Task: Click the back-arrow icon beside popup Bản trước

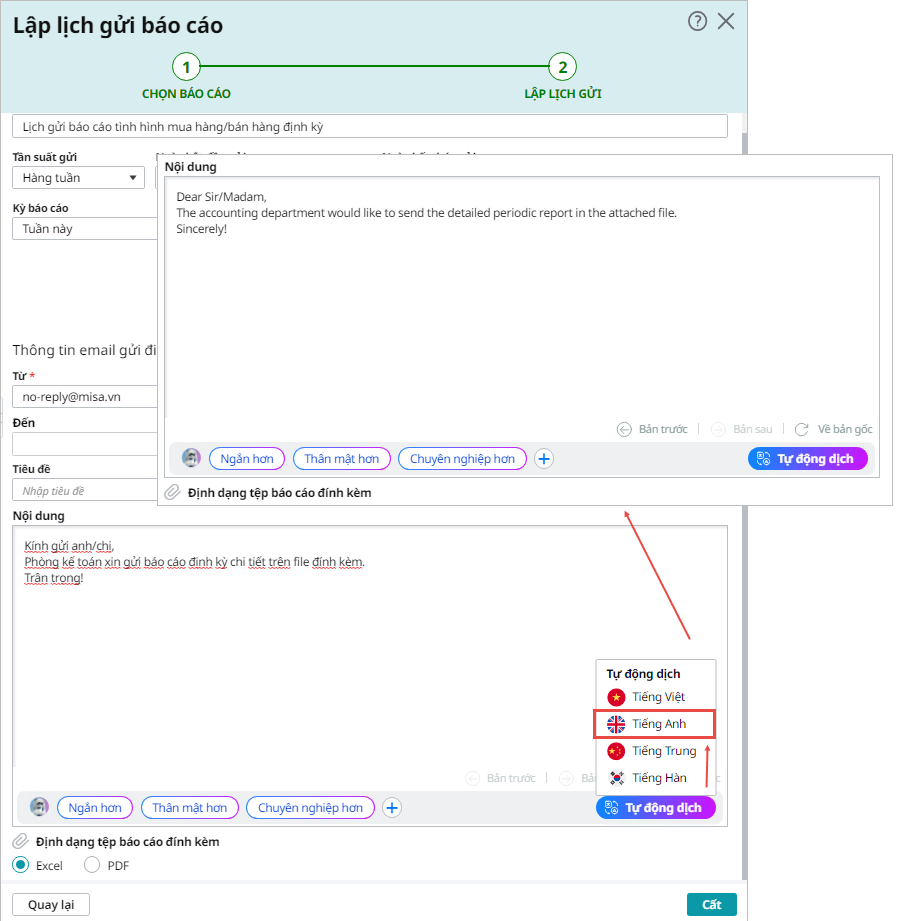Action: 624,429
